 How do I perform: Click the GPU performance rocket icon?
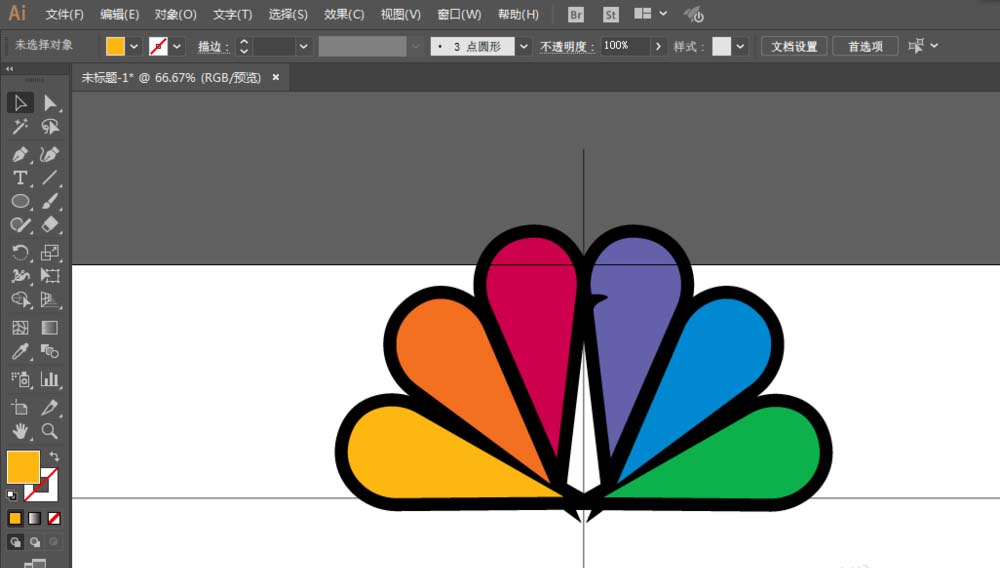point(694,14)
